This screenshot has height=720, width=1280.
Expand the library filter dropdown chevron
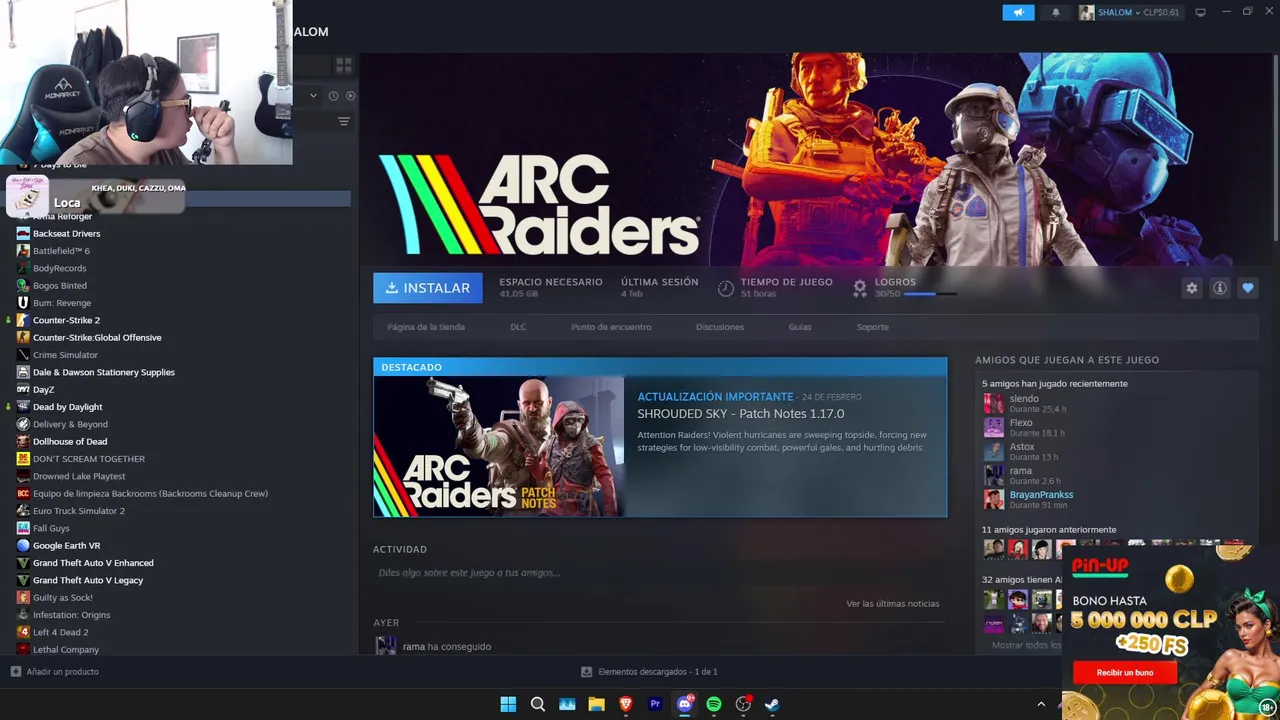click(x=313, y=96)
